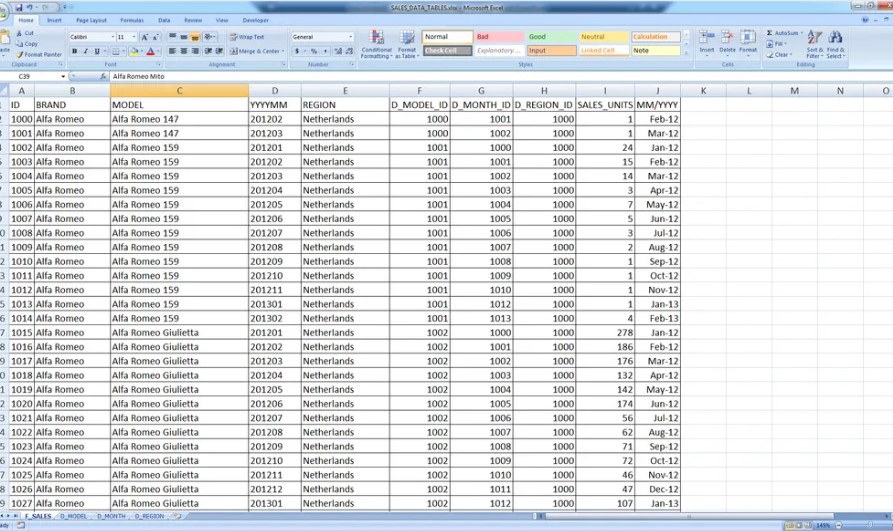Open the Fill Color dropdown arrow
This screenshot has width=893, height=531.
click(141, 51)
